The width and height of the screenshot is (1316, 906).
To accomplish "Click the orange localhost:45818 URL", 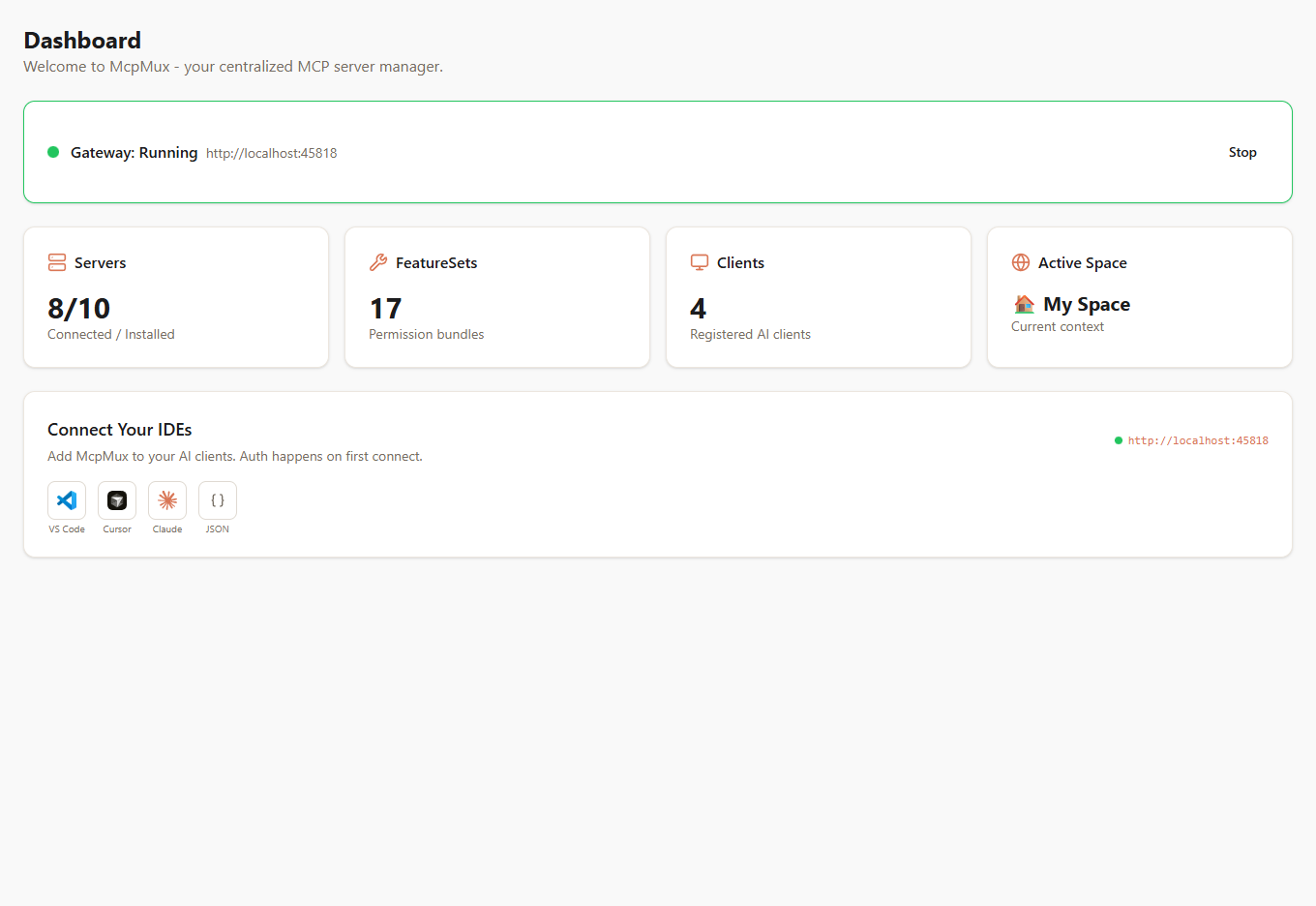I will [1198, 440].
